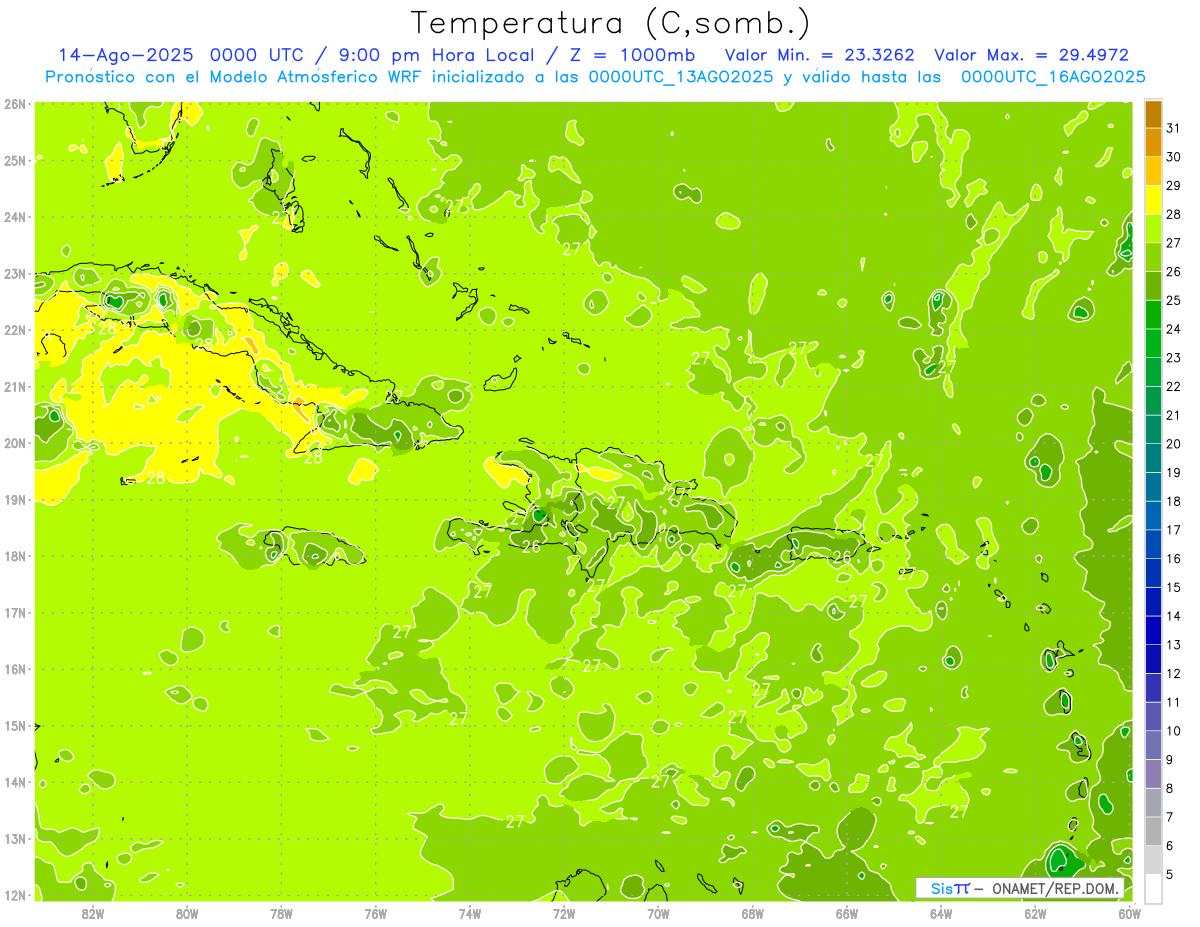Click the 68W longitude axis label

[x=753, y=913]
